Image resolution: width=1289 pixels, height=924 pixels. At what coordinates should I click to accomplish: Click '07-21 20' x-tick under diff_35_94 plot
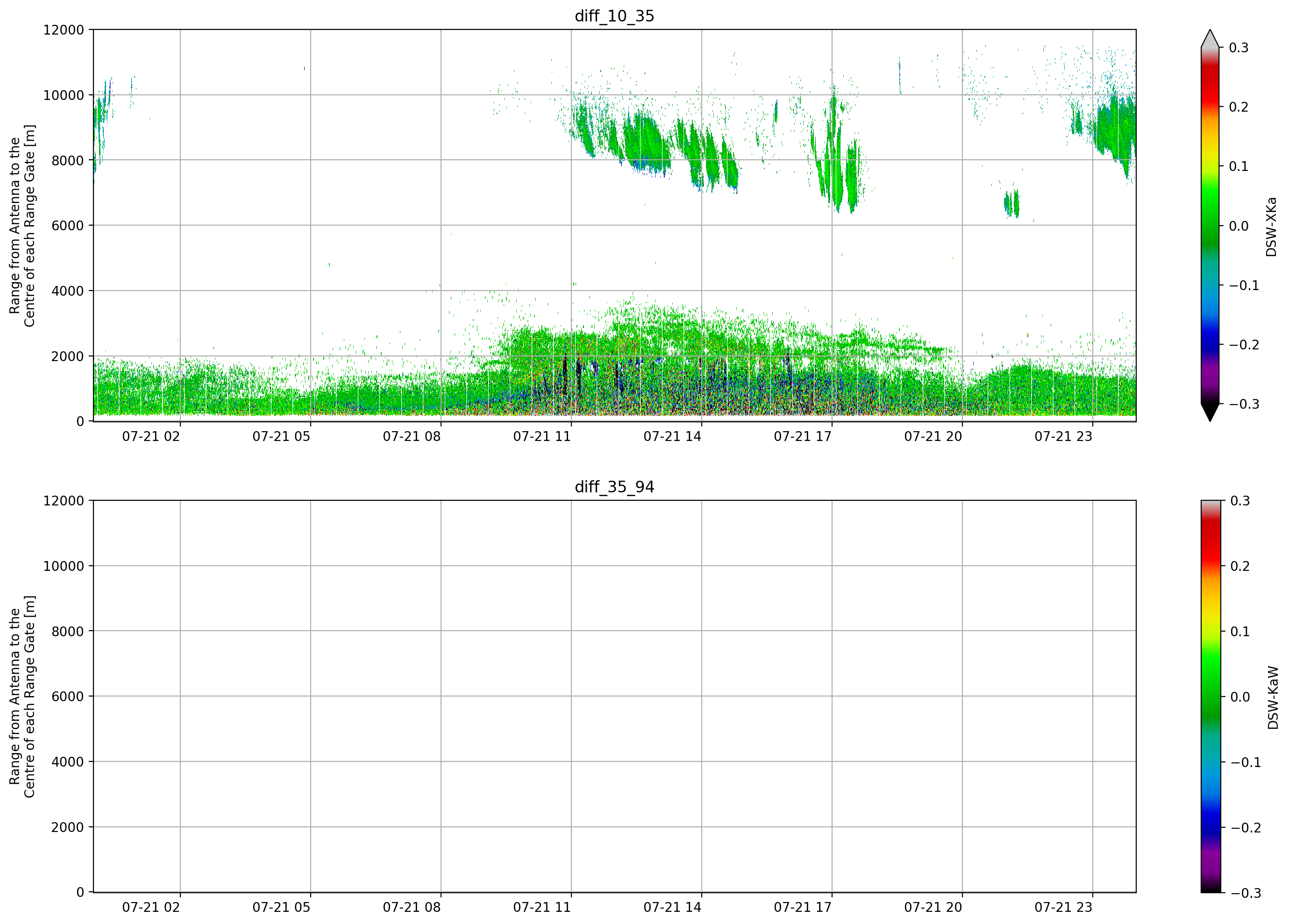(933, 908)
